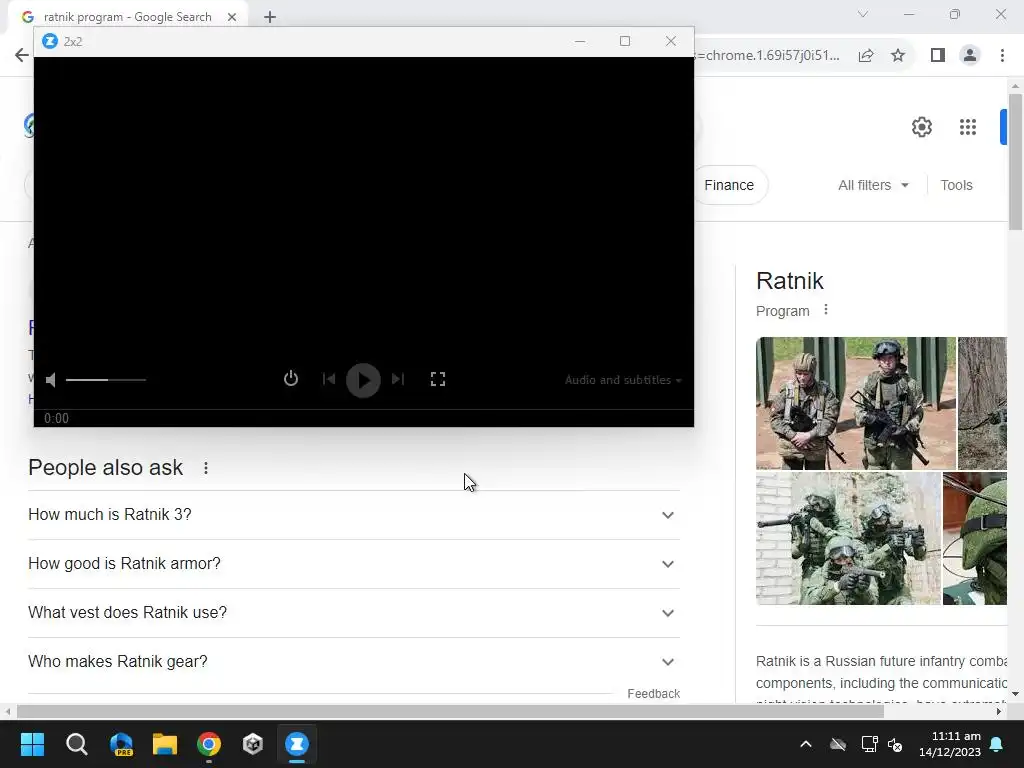Image resolution: width=1024 pixels, height=768 pixels.
Task: Start playback with the play button
Action: tap(363, 380)
